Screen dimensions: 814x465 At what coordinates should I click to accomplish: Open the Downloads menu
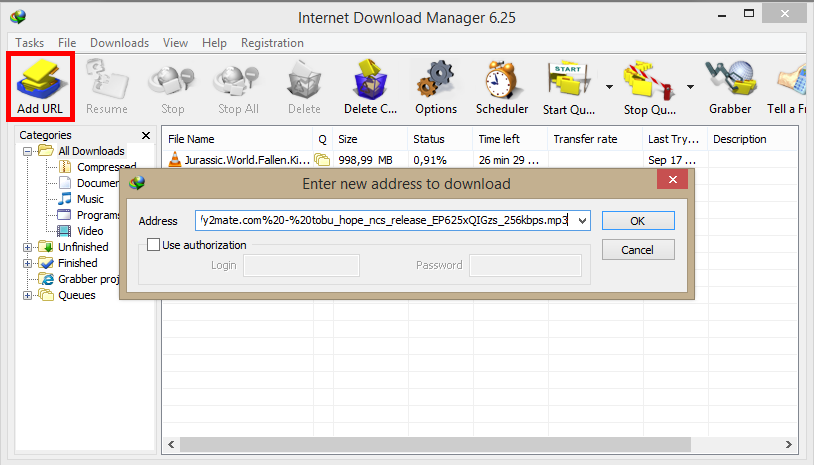pos(119,43)
